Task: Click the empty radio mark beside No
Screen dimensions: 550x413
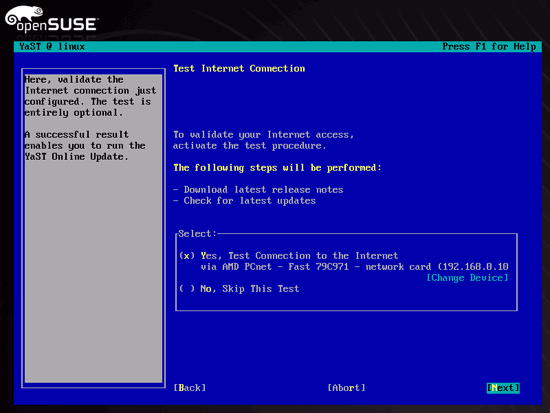Action: (x=187, y=289)
